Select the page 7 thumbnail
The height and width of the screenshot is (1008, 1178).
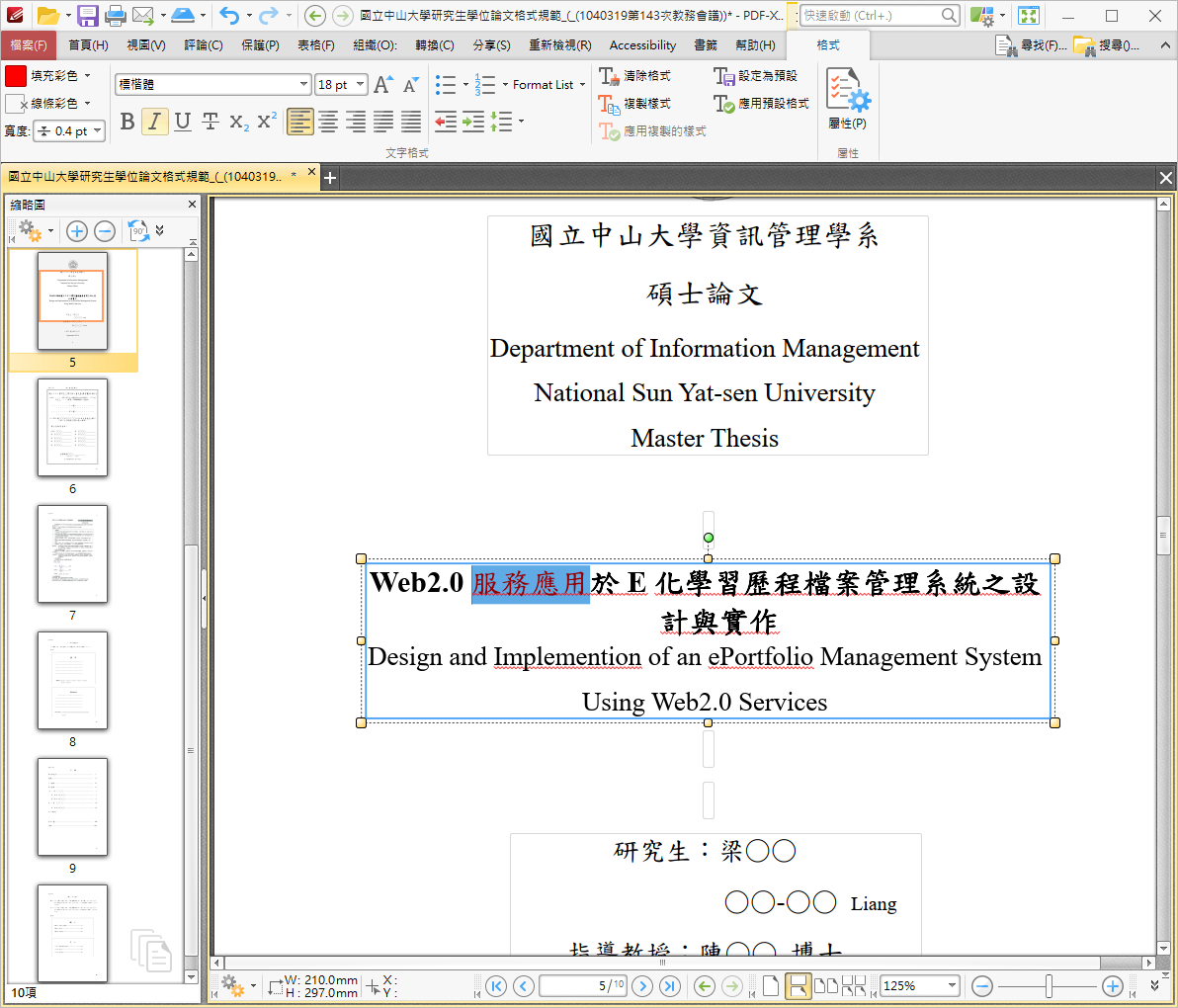(x=72, y=553)
